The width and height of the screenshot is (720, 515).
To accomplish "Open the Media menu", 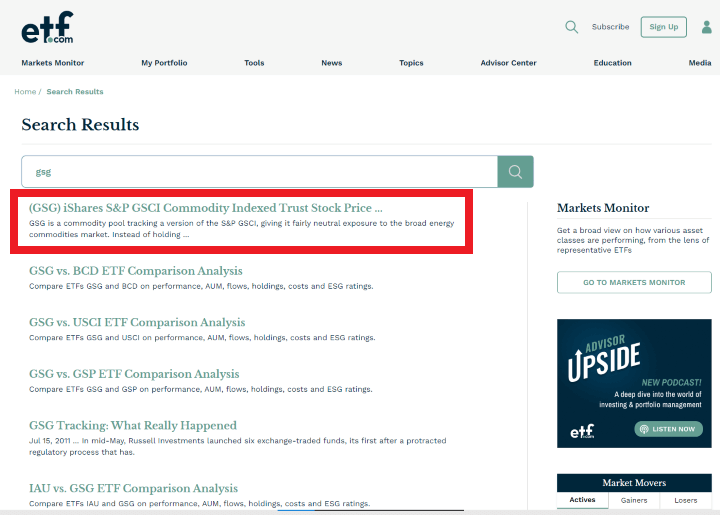I will click(700, 63).
